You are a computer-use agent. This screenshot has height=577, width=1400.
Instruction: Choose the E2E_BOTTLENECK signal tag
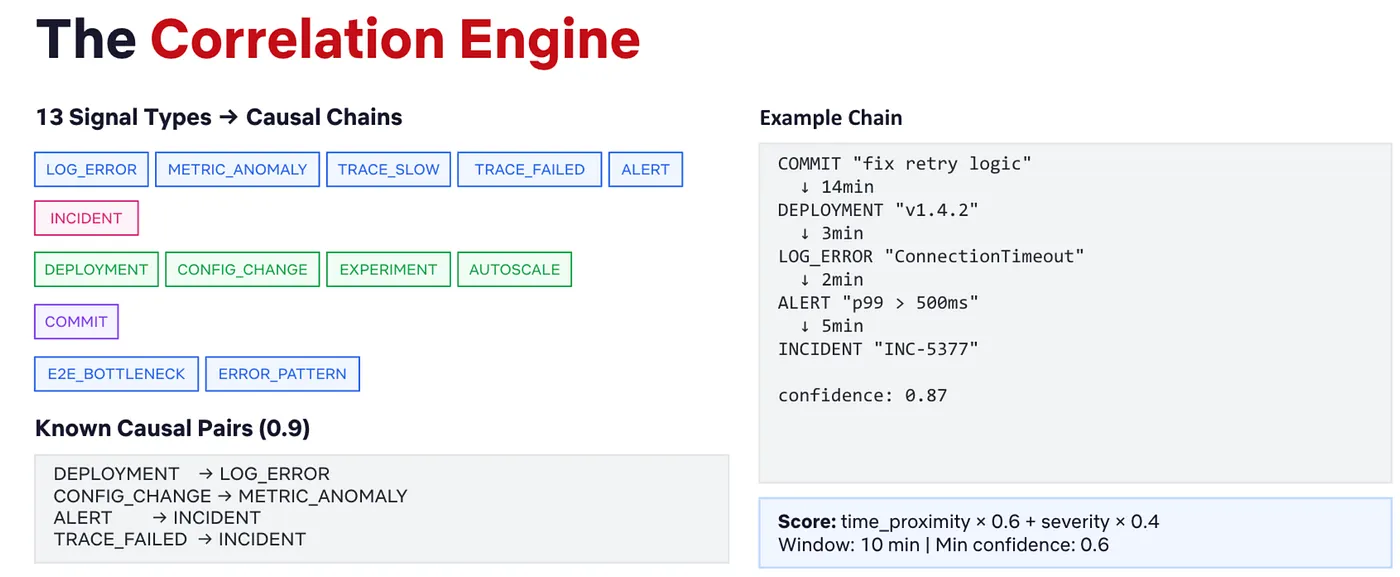(x=117, y=374)
